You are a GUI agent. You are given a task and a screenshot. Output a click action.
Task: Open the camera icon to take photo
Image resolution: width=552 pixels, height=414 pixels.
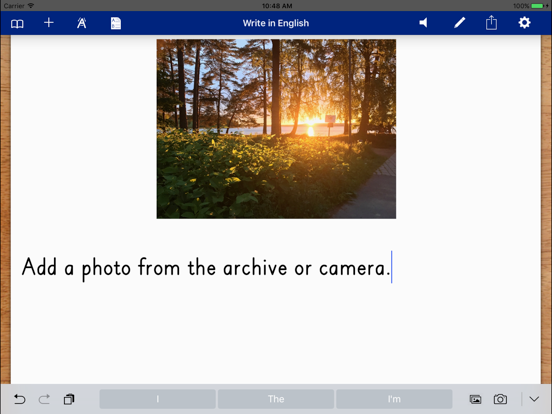click(500, 399)
